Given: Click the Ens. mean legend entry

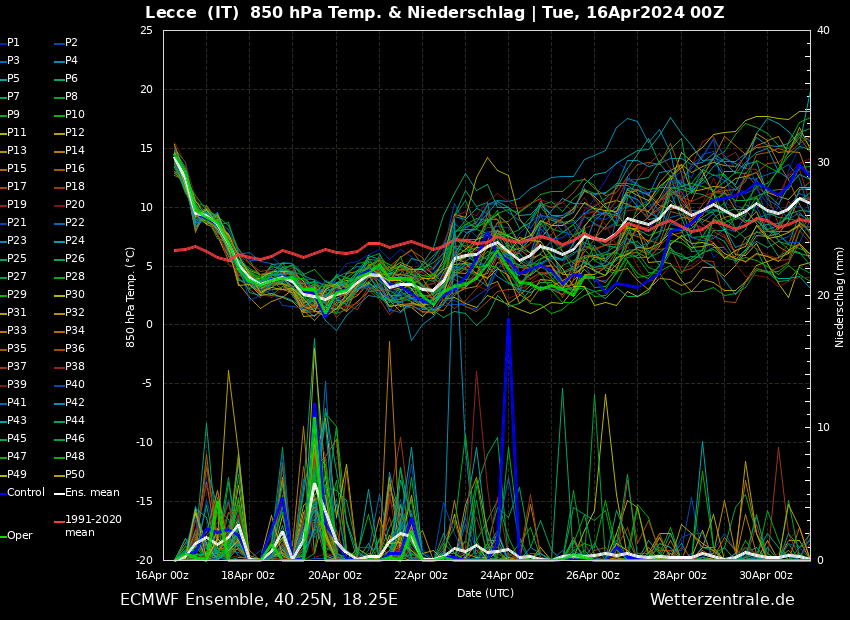Looking at the screenshot, I should [87, 492].
